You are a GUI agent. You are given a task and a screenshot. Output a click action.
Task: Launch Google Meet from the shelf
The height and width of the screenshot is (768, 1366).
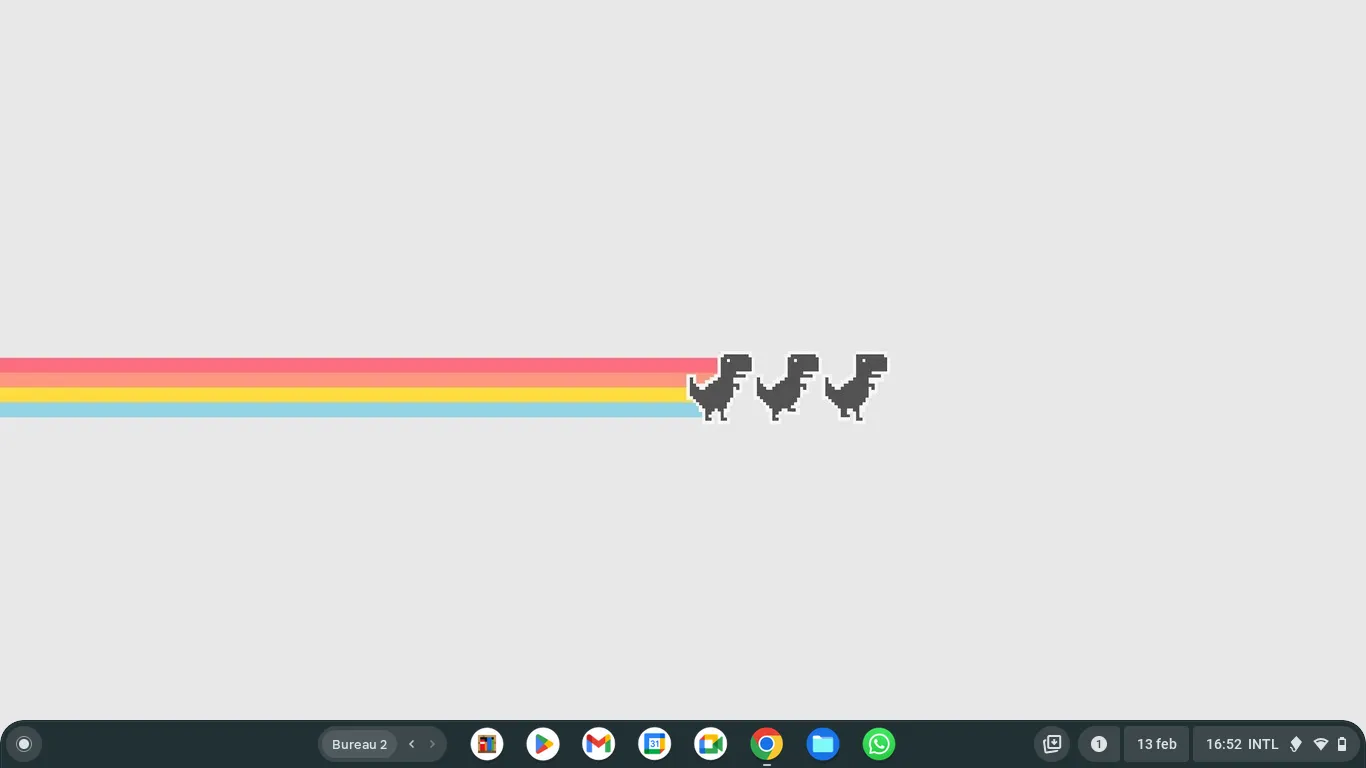coord(711,744)
